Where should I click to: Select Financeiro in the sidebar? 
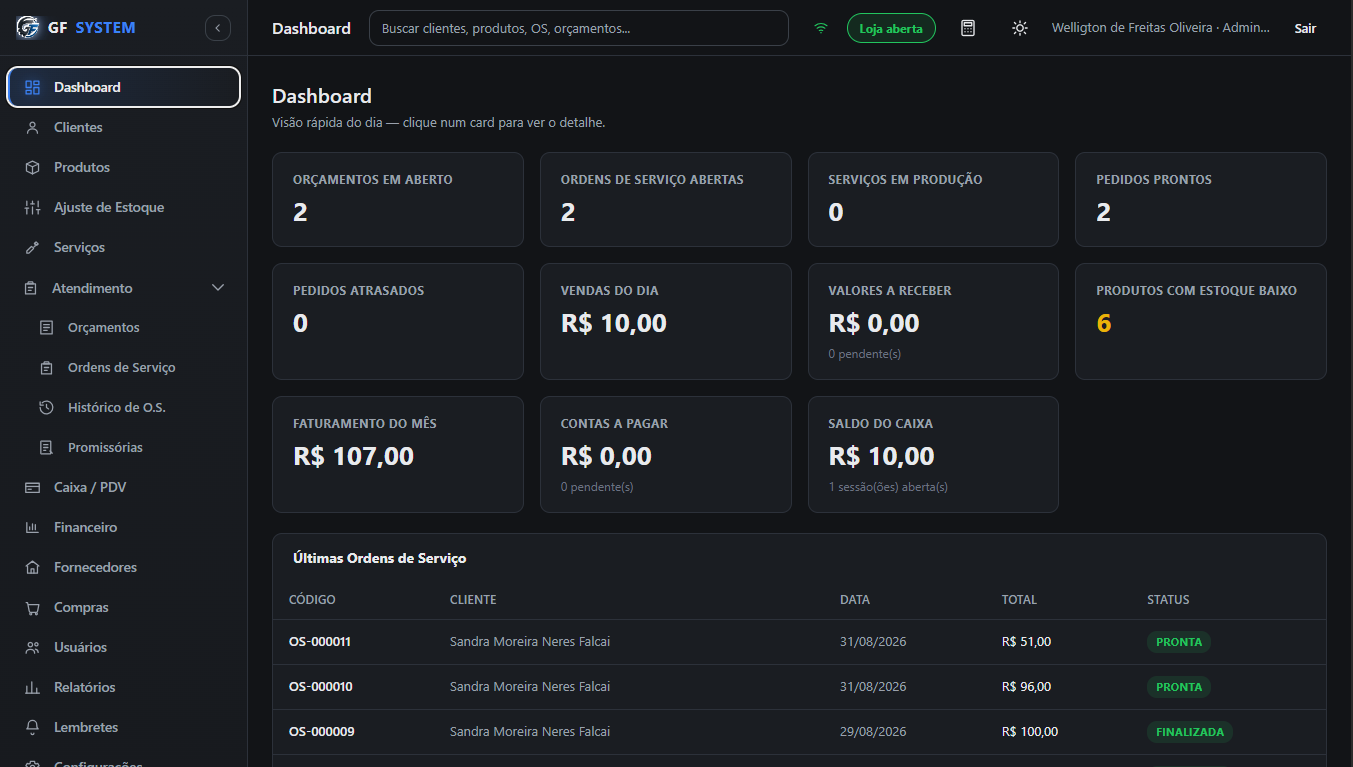(x=124, y=527)
